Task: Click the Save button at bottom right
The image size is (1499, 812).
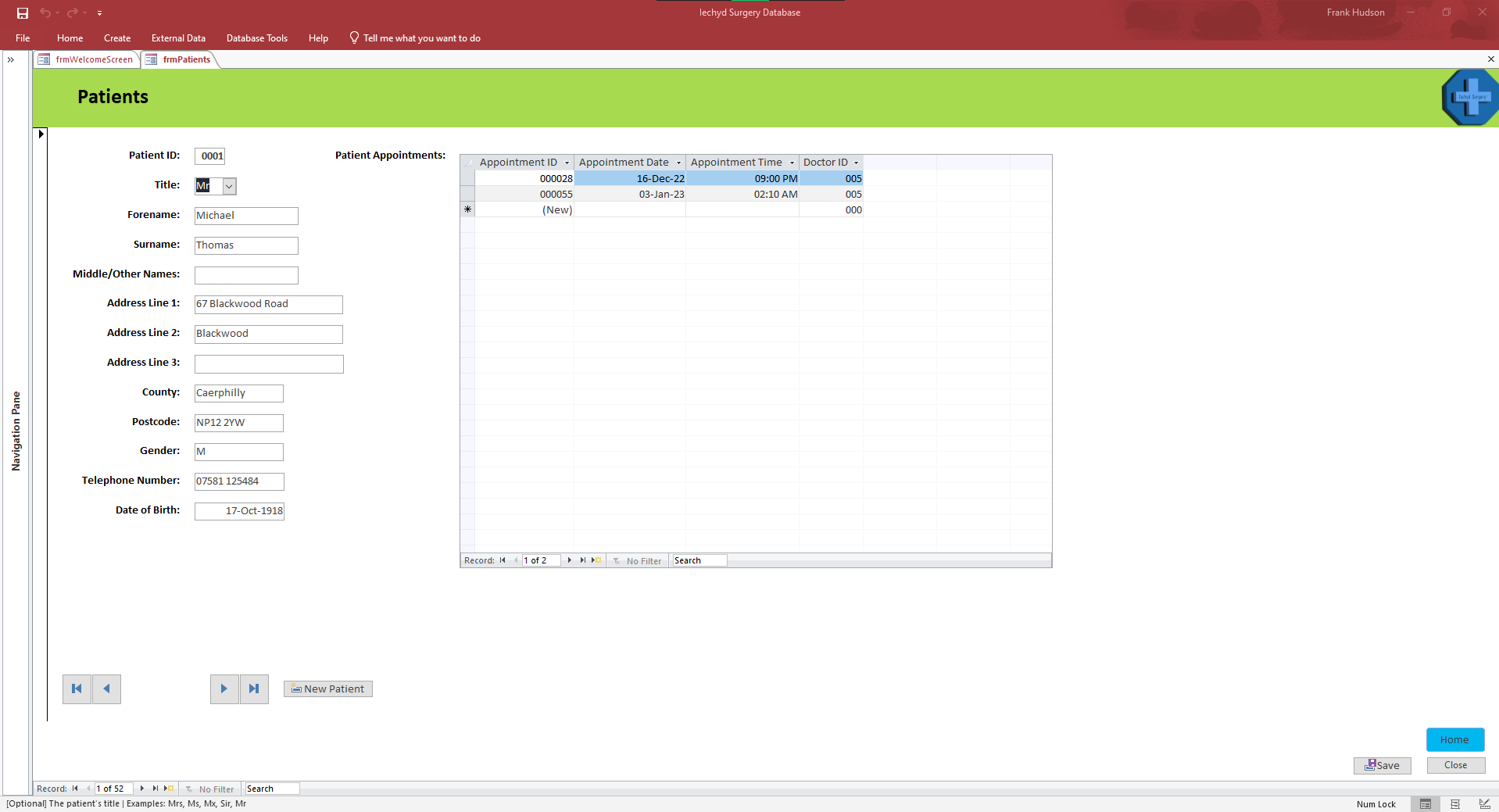Action: coord(1382,766)
